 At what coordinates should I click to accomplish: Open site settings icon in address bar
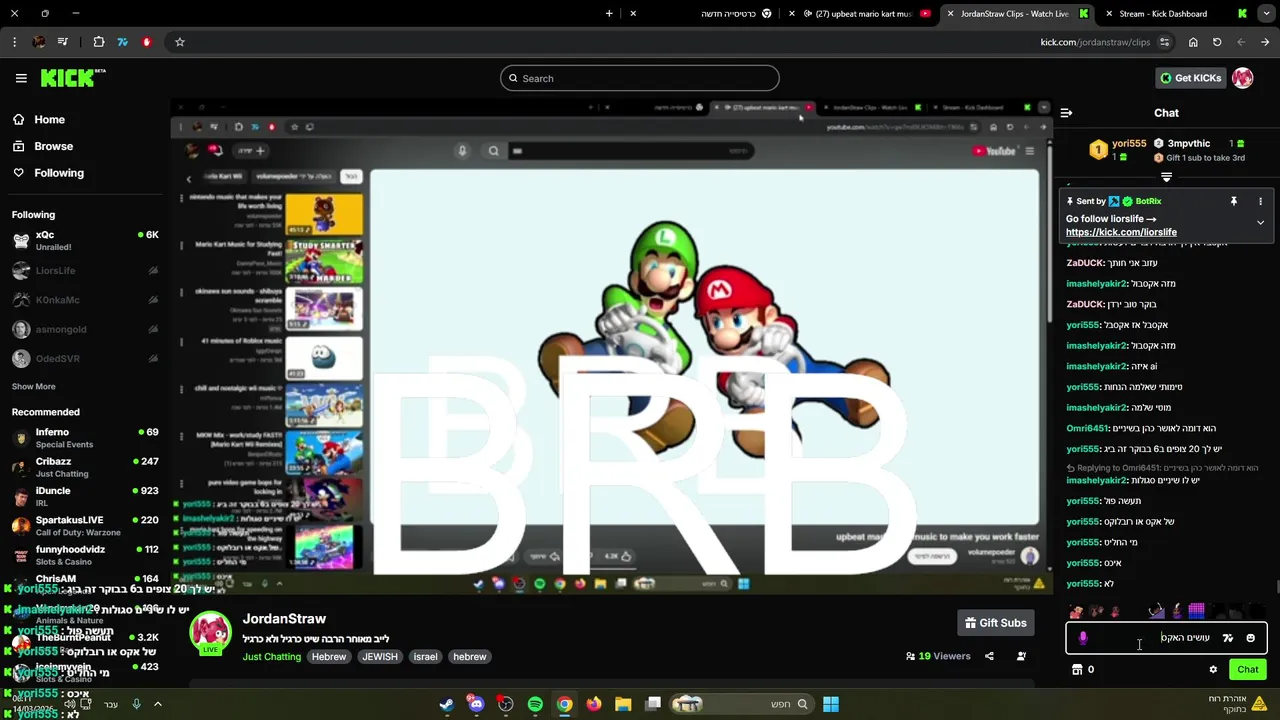click(1165, 42)
